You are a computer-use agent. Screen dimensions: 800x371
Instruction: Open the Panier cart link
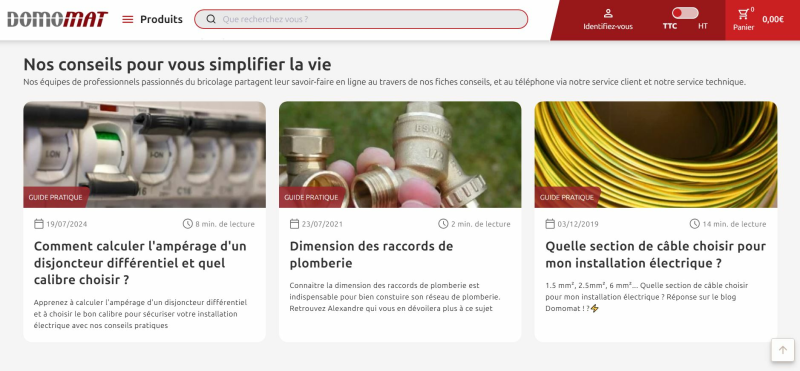coord(744,28)
